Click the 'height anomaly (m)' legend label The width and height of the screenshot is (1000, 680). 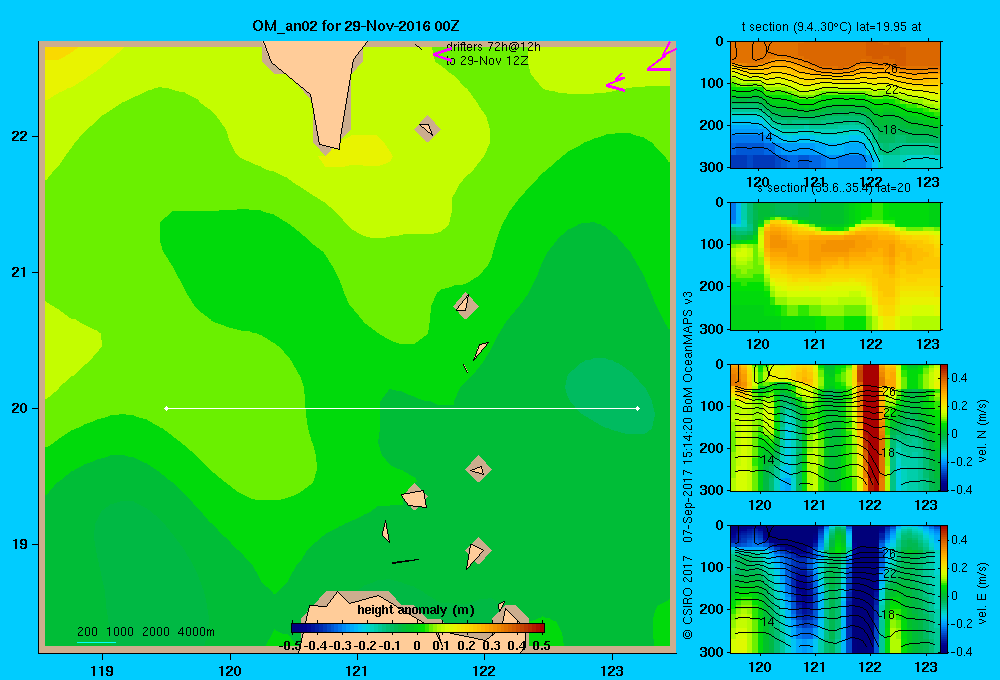click(416, 610)
